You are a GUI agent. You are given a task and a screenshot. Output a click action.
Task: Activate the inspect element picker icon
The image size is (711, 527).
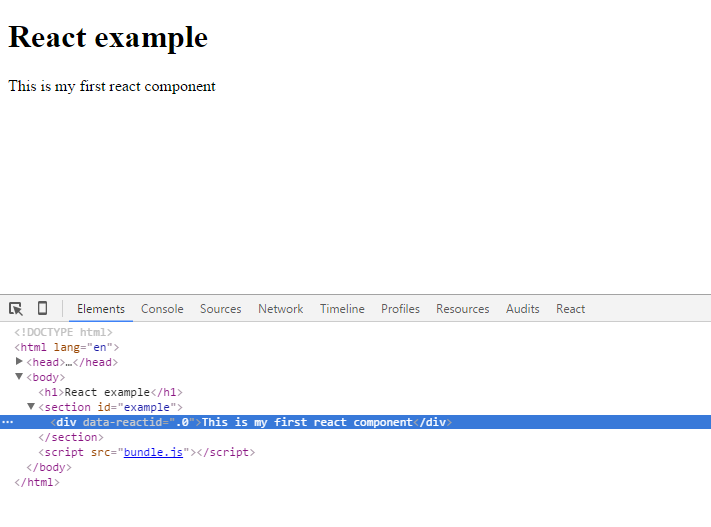(x=16, y=309)
